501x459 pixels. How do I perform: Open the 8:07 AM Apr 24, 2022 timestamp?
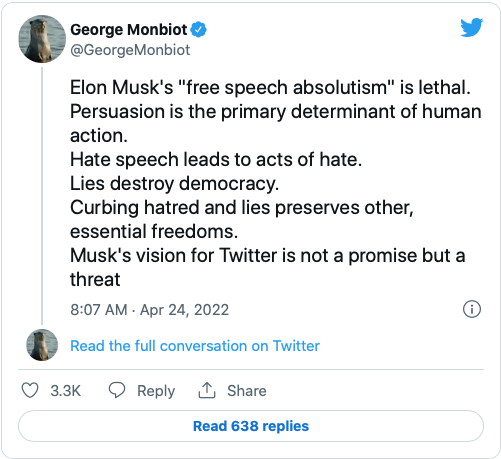coord(149,310)
